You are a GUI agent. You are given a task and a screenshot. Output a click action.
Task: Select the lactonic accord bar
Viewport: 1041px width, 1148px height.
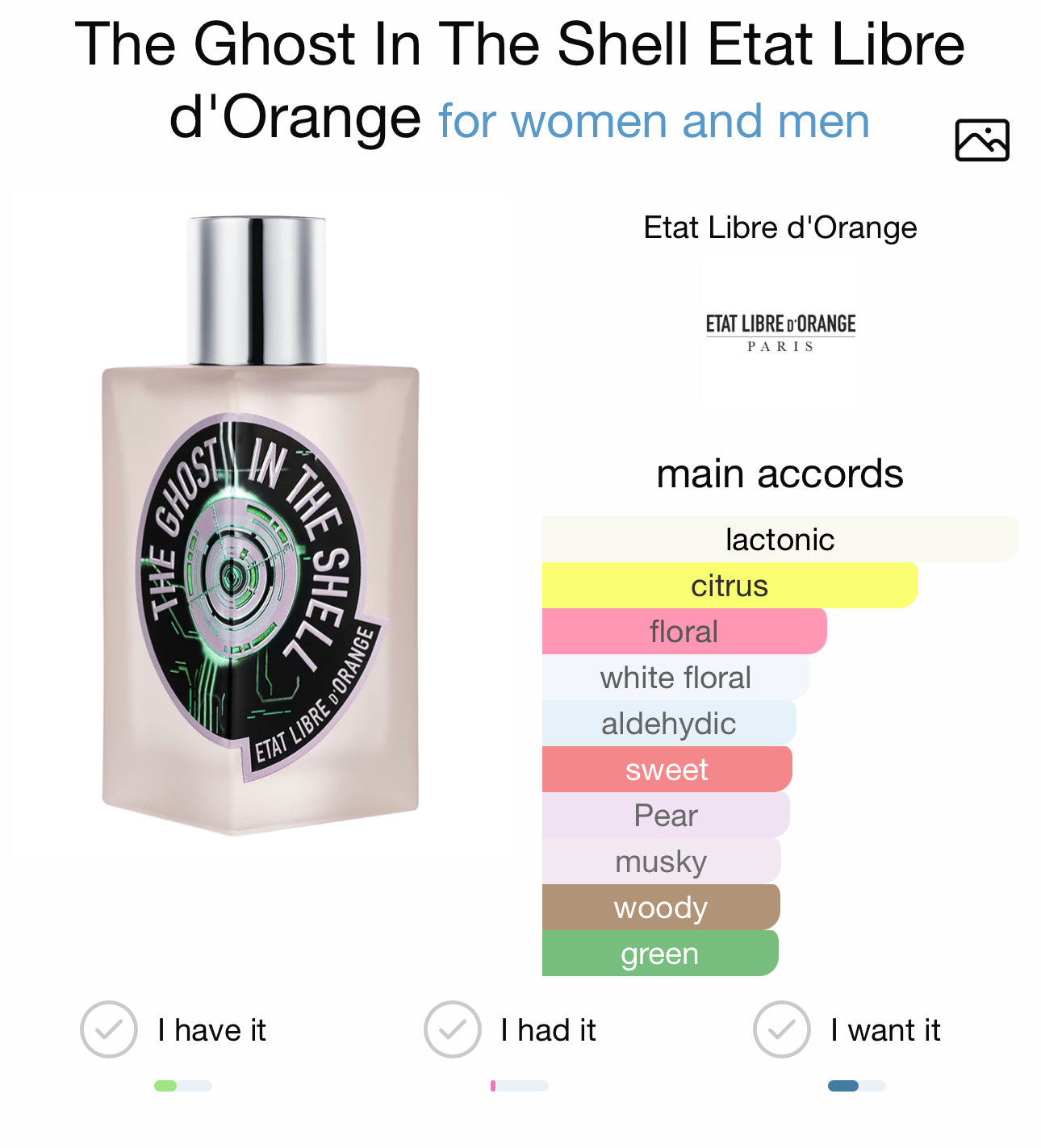click(x=780, y=539)
